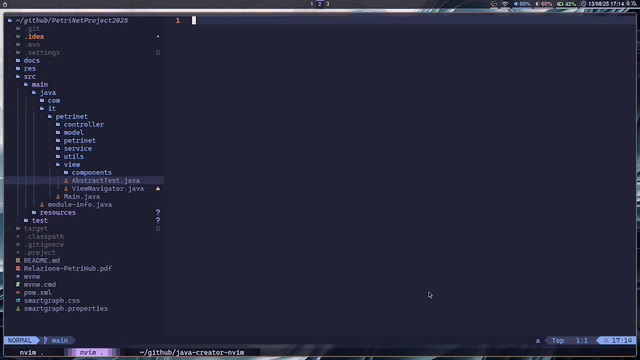
Task: Click the docs folder icon
Action: pos(18,60)
